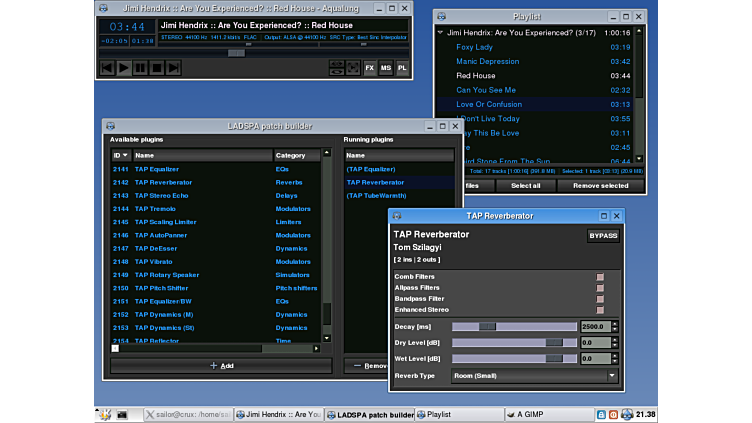752x423 pixels.
Task: Skip to the next track
Action: point(173,68)
